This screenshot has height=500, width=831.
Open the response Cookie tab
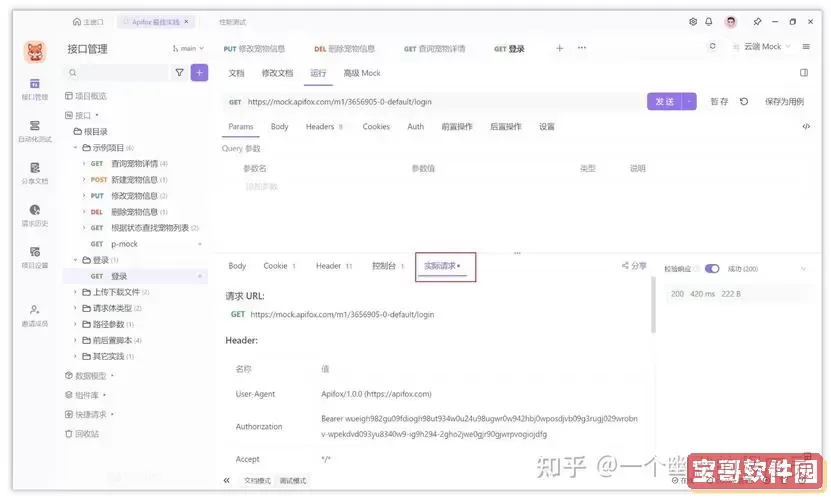pyautogui.click(x=279, y=266)
